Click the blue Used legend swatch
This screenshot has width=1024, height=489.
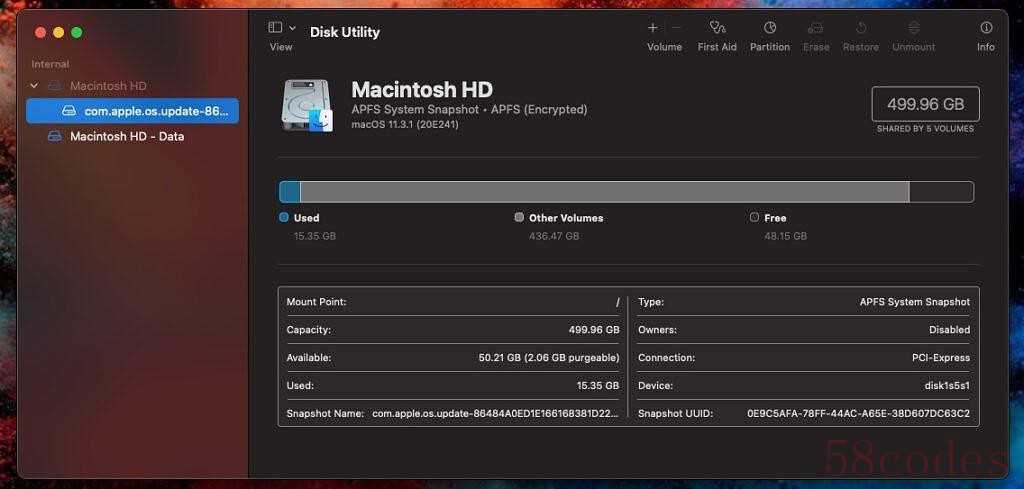point(284,217)
